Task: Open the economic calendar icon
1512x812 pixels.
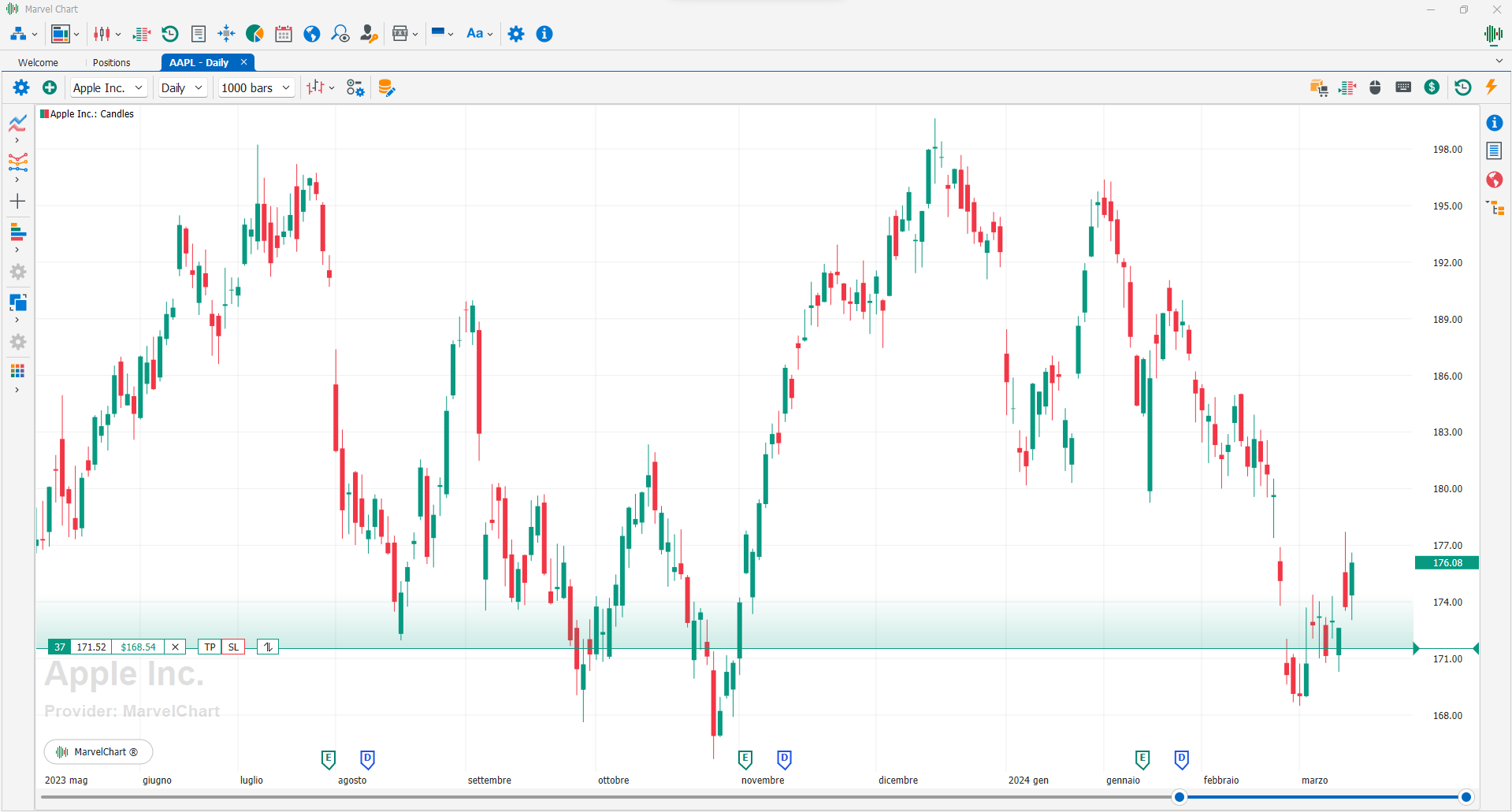Action: [x=284, y=34]
